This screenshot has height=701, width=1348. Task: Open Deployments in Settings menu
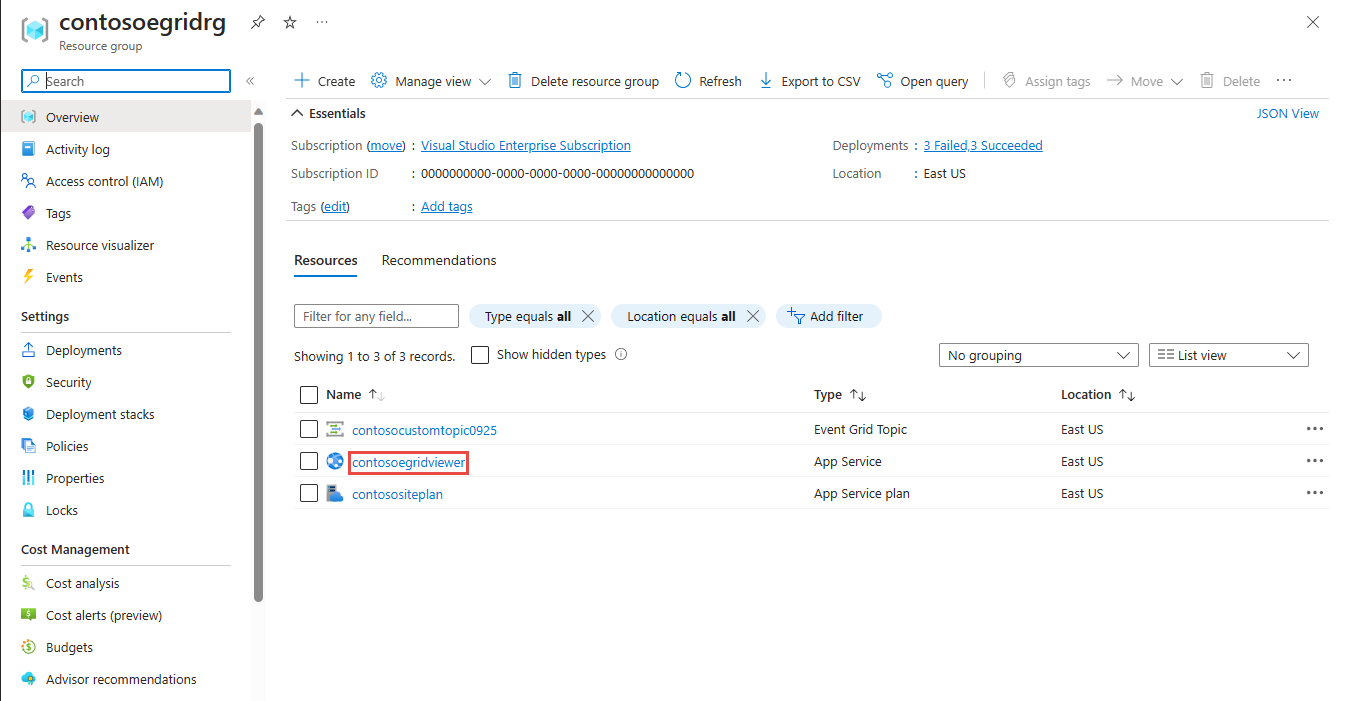[x=84, y=350]
